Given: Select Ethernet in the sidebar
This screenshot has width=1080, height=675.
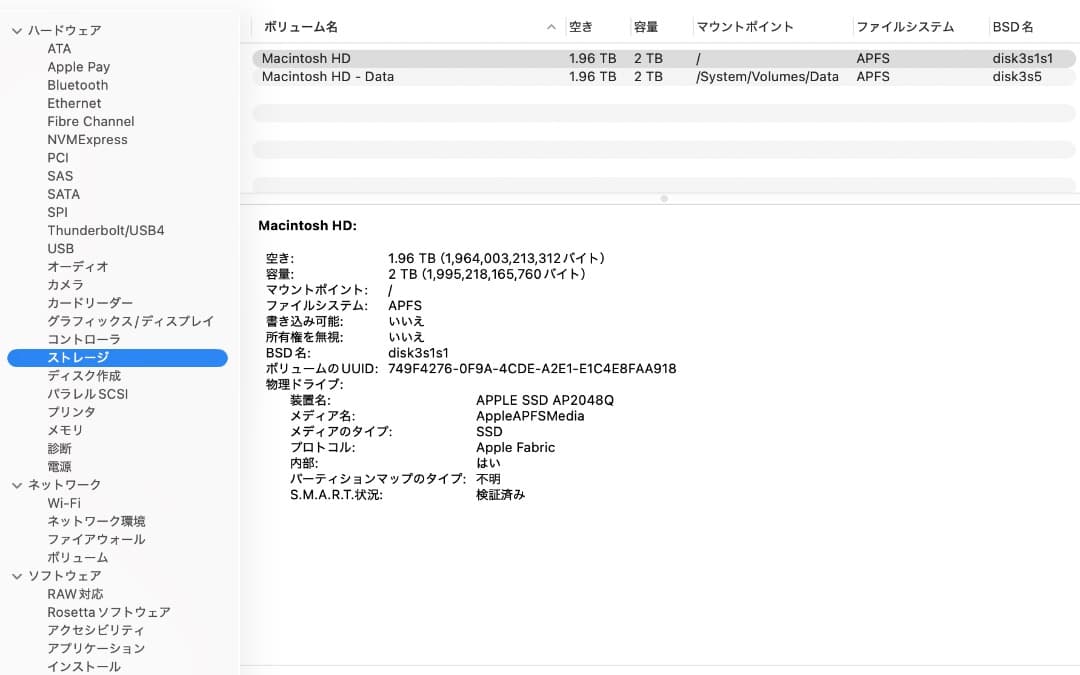Looking at the screenshot, I should 74,103.
